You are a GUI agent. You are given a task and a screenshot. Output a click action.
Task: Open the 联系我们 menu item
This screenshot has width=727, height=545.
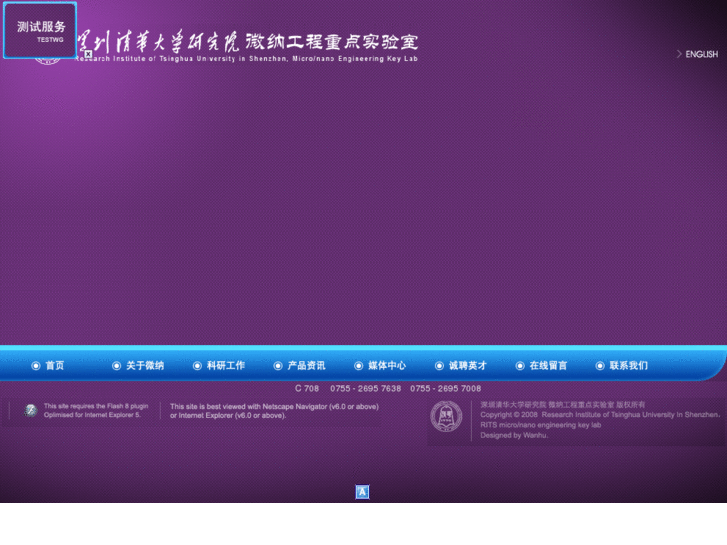point(628,365)
